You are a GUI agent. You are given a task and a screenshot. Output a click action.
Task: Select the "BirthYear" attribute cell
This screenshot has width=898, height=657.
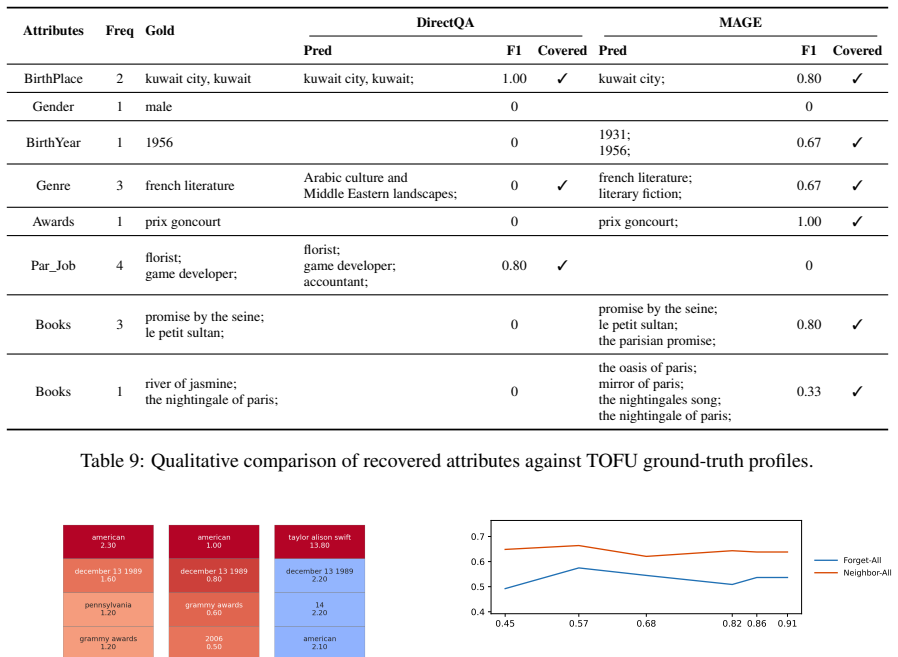[53, 143]
